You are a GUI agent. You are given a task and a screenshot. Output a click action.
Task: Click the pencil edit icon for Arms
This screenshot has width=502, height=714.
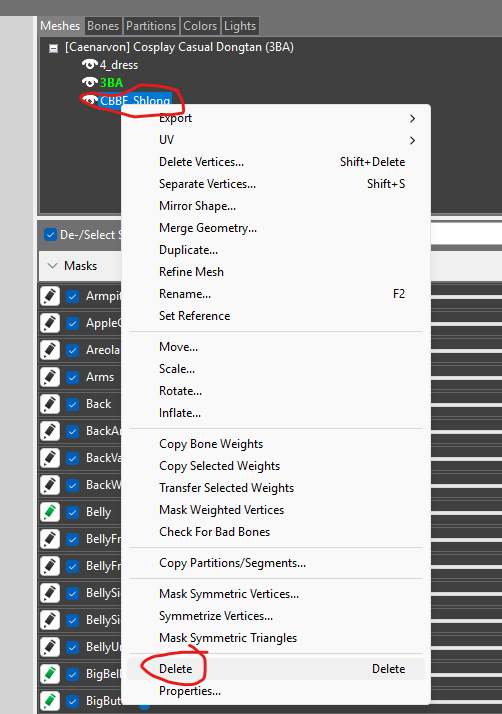(50, 377)
